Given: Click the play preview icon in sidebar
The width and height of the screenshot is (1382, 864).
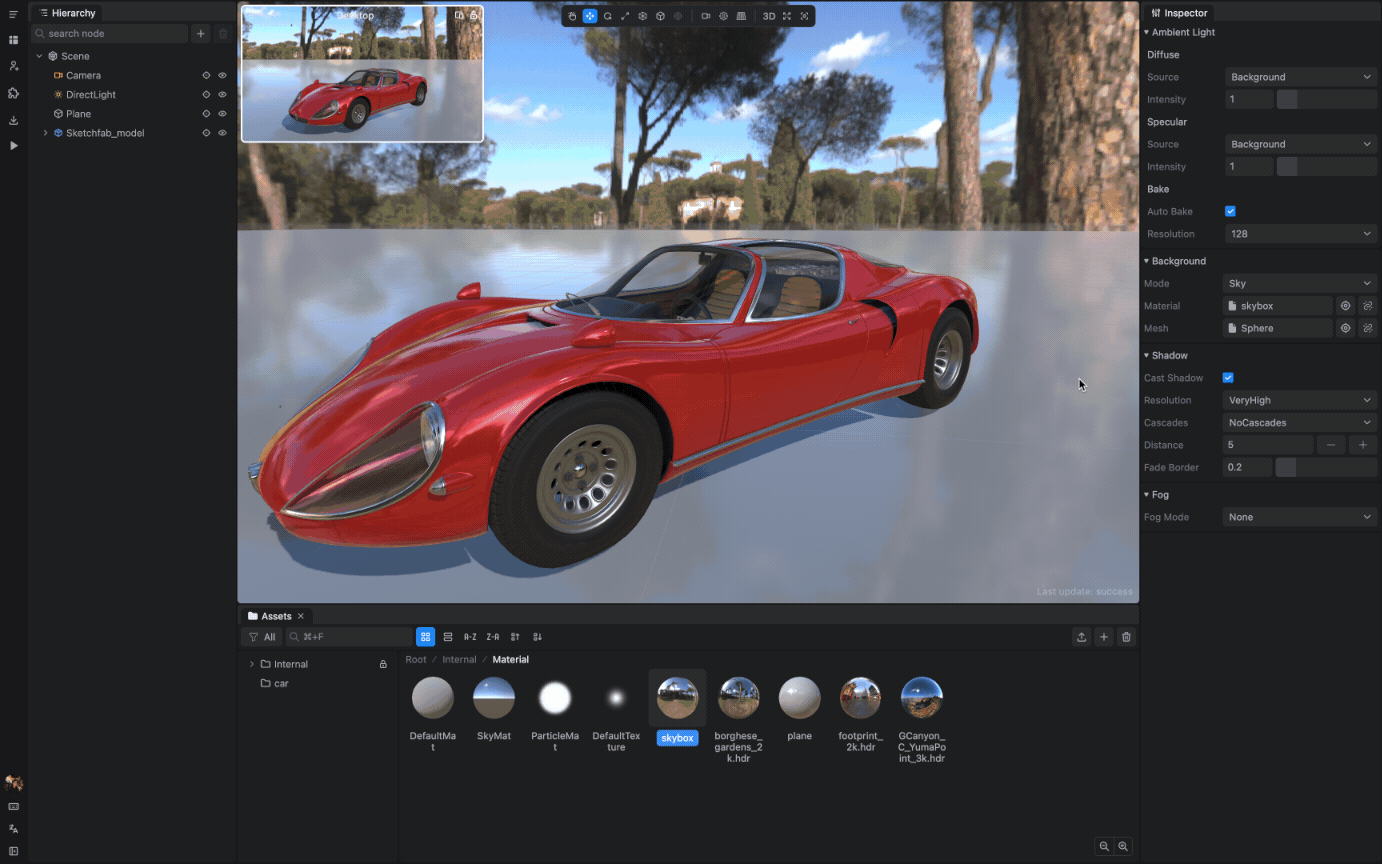Looking at the screenshot, I should (13, 146).
